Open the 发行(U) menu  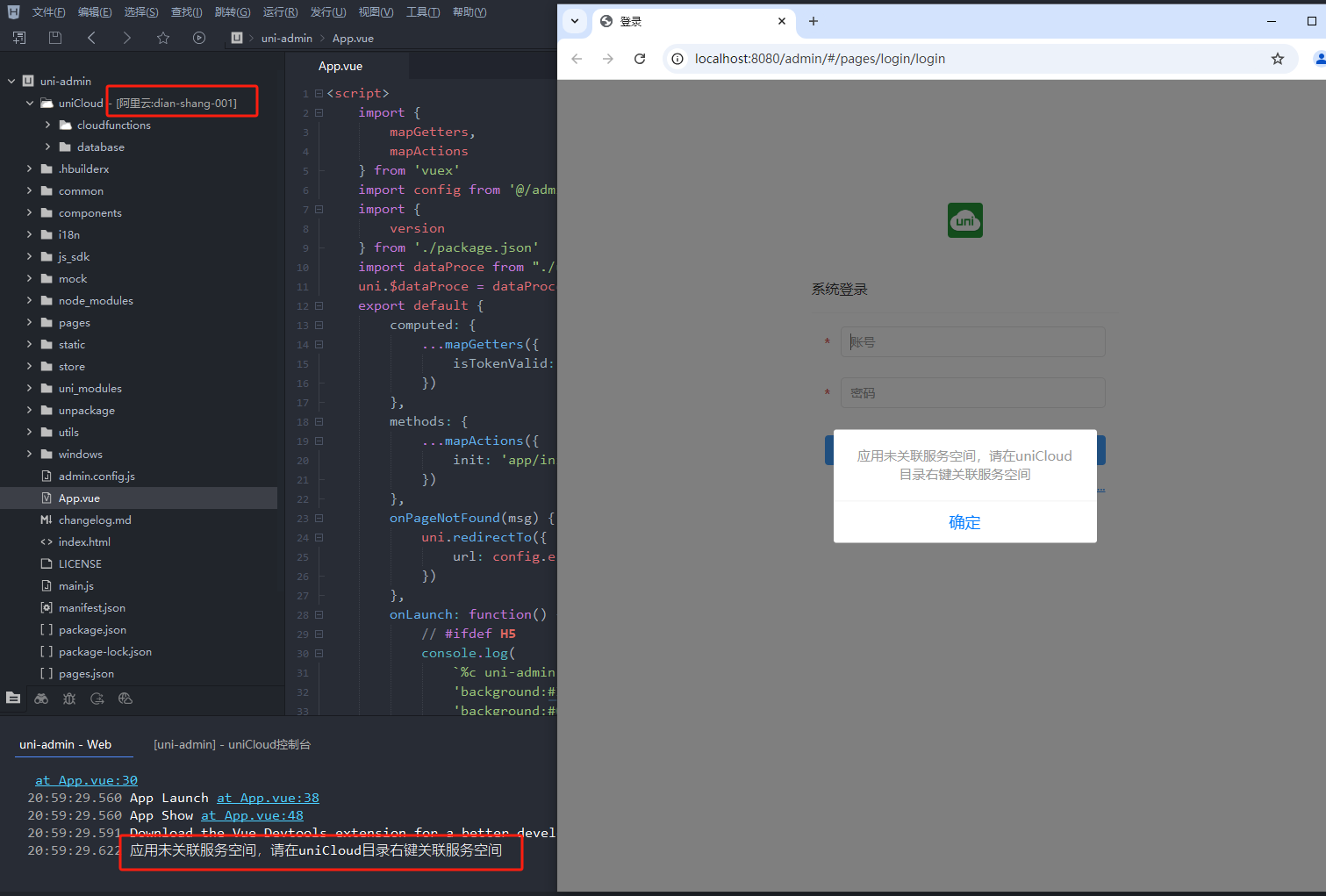pos(327,12)
